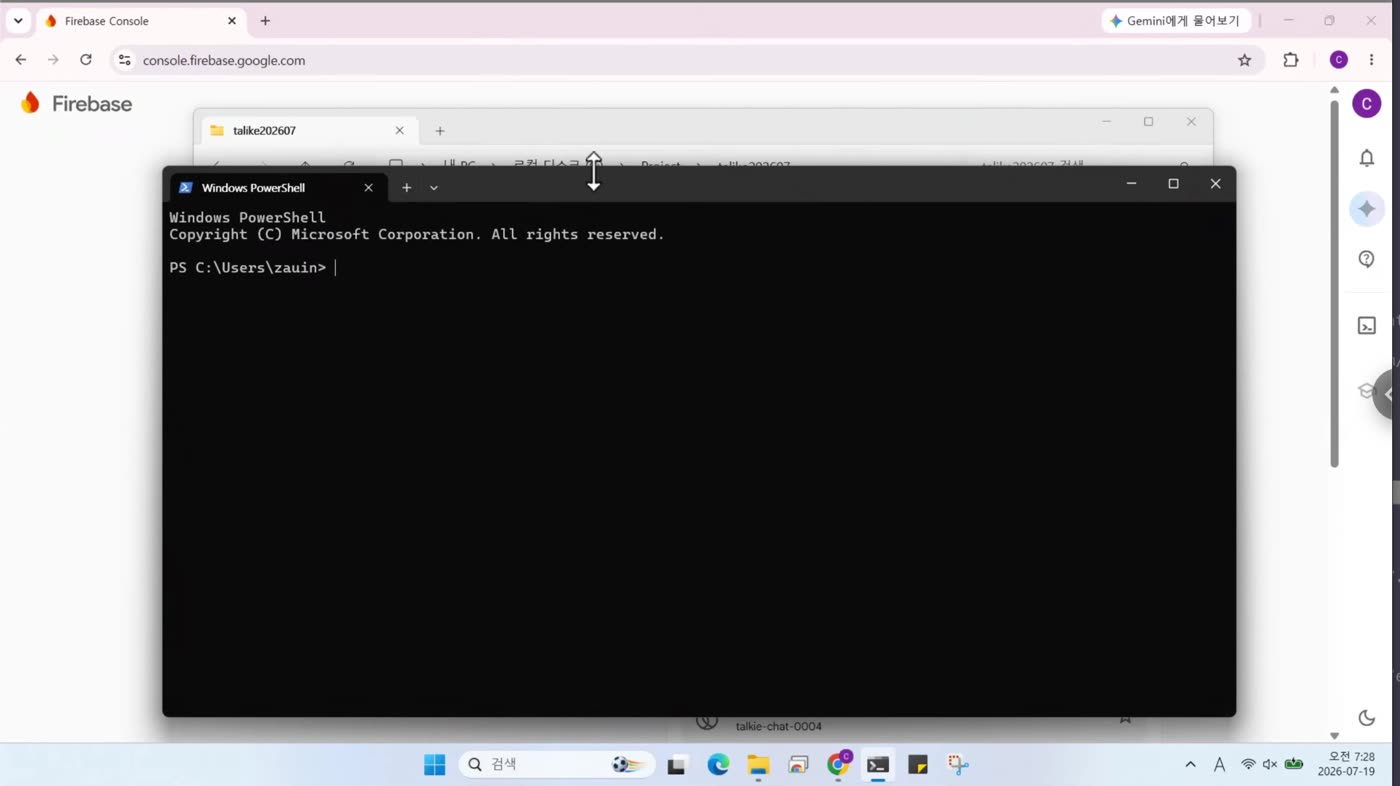Viewport: 1400px width, 786px height.
Task: Expand the PowerShell new-tab profile dropdown
Action: click(x=434, y=187)
